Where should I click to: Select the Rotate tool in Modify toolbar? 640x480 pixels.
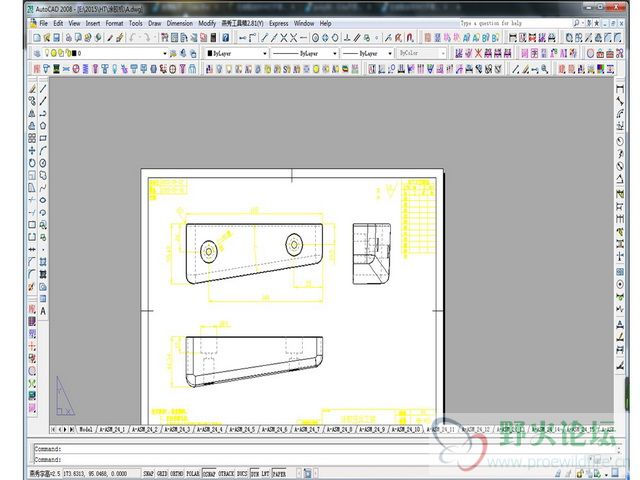click(x=32, y=163)
